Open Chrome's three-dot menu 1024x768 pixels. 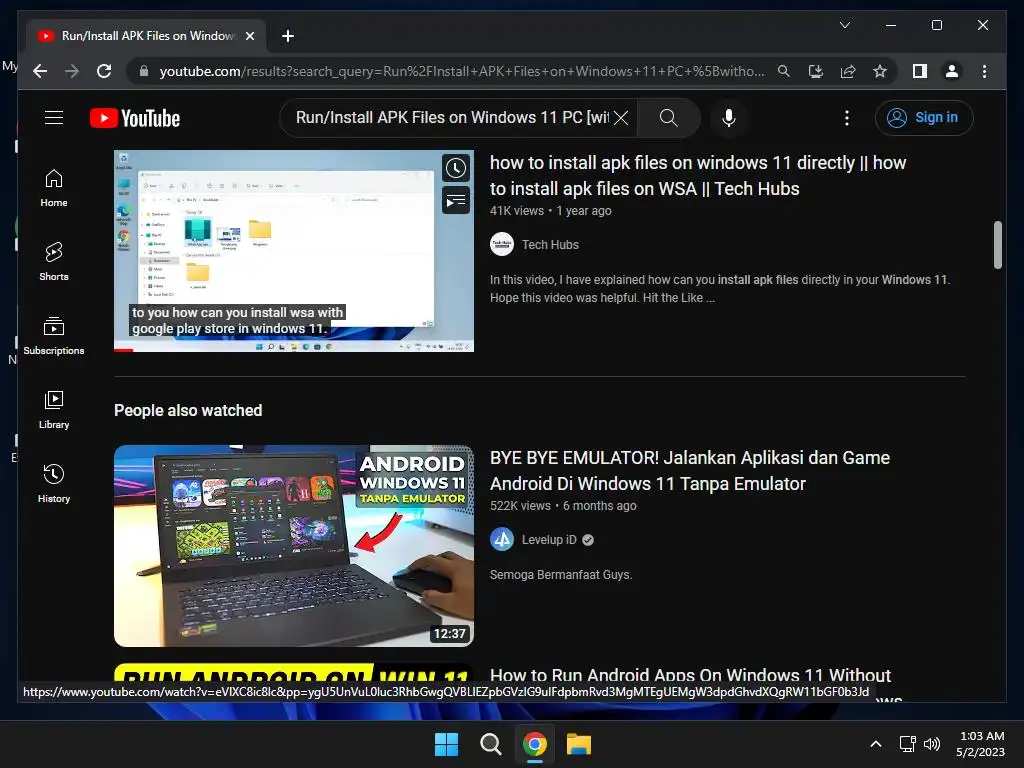(x=984, y=71)
